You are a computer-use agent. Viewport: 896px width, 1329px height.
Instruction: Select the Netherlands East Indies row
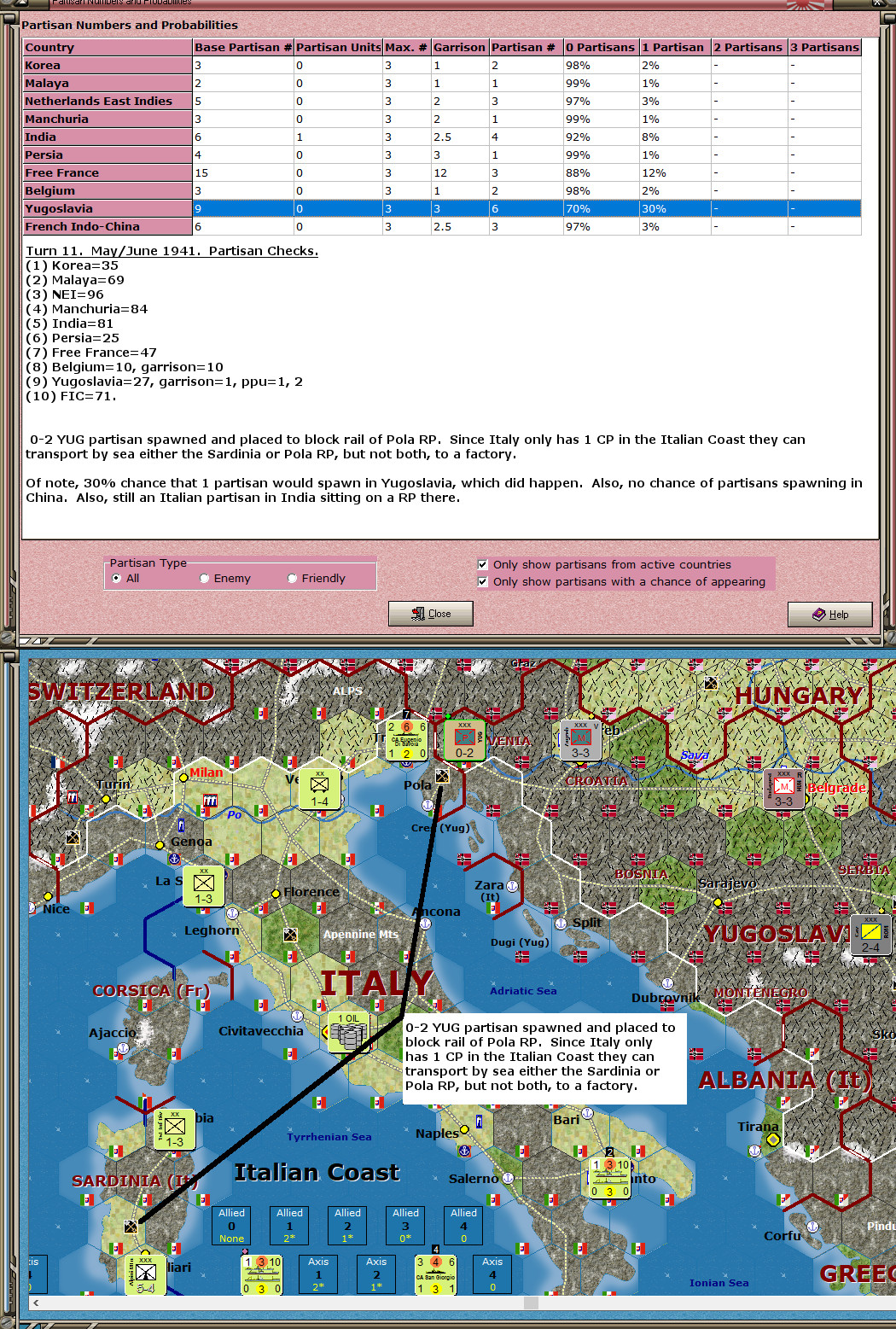coord(442,101)
